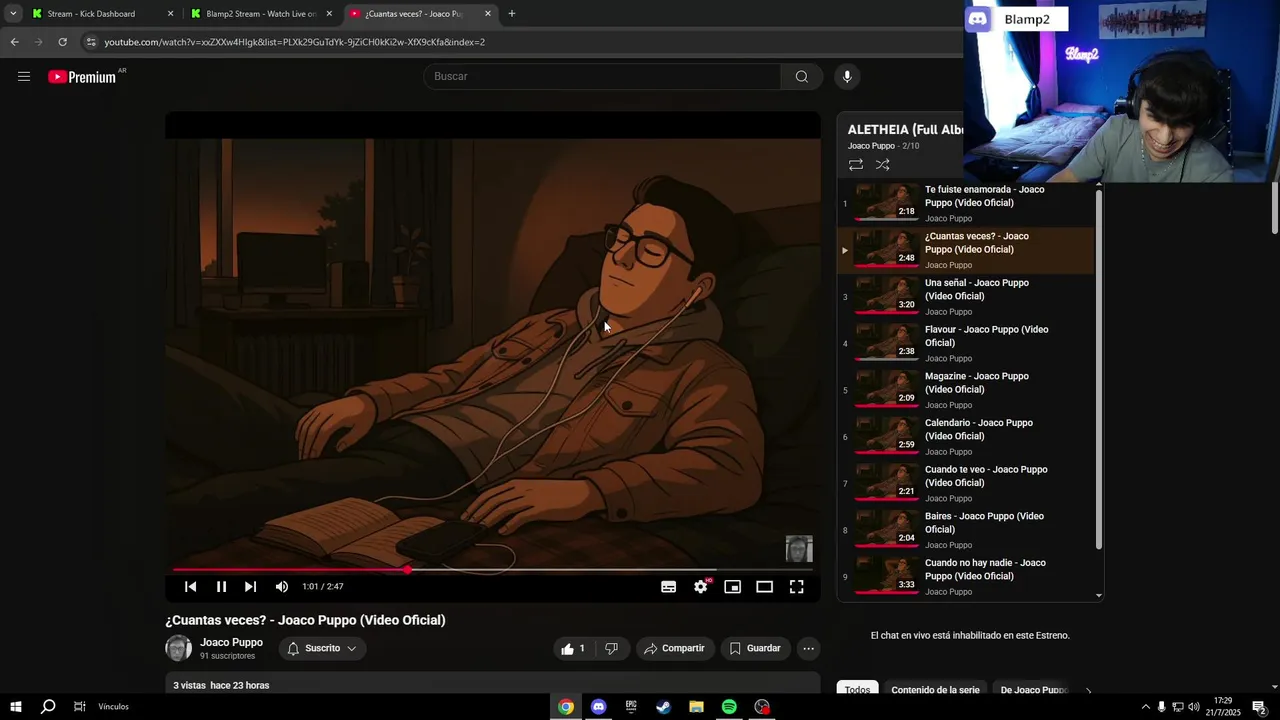Enter fullscreen mode

coord(797,587)
